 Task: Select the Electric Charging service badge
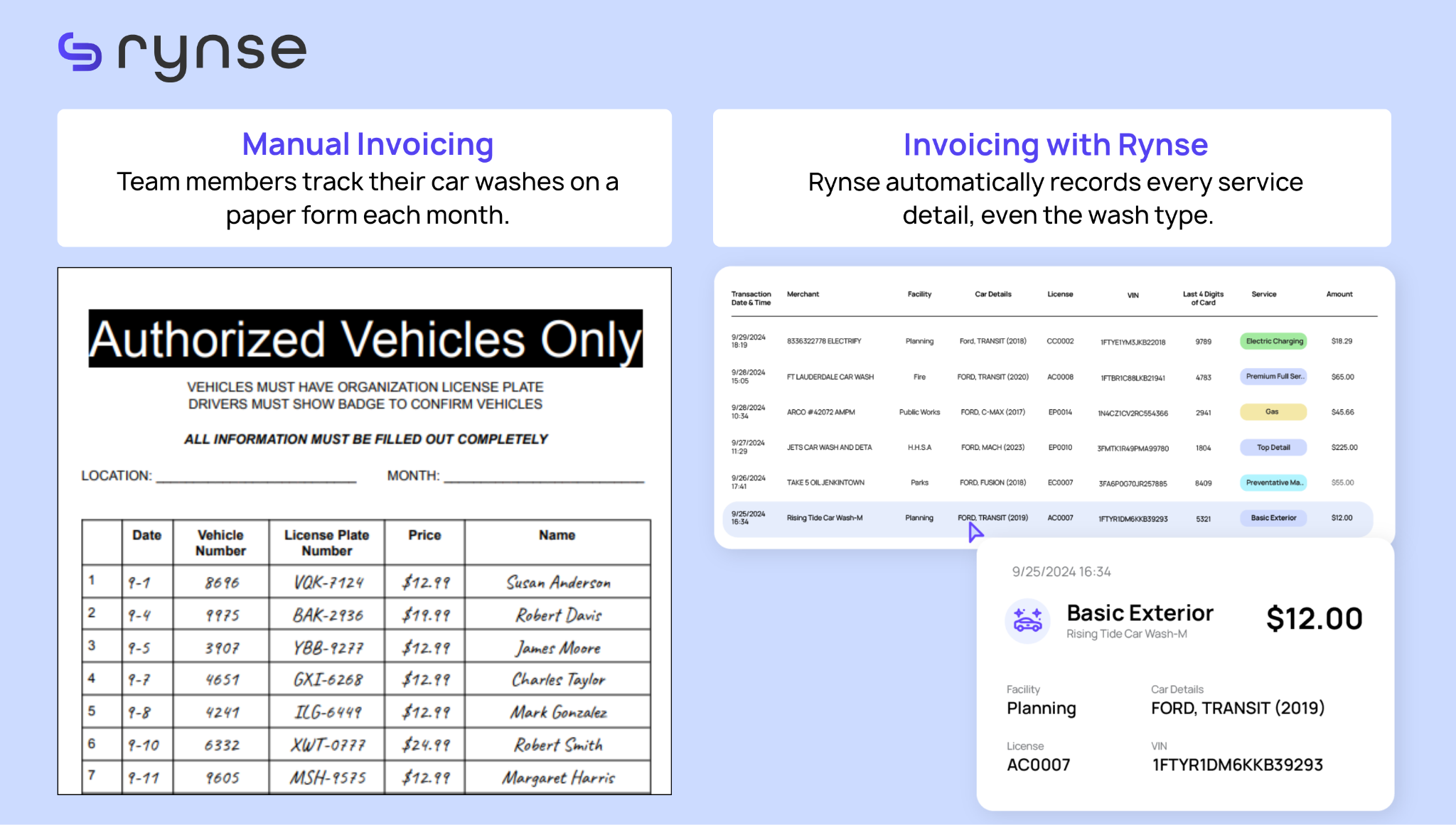click(1274, 341)
